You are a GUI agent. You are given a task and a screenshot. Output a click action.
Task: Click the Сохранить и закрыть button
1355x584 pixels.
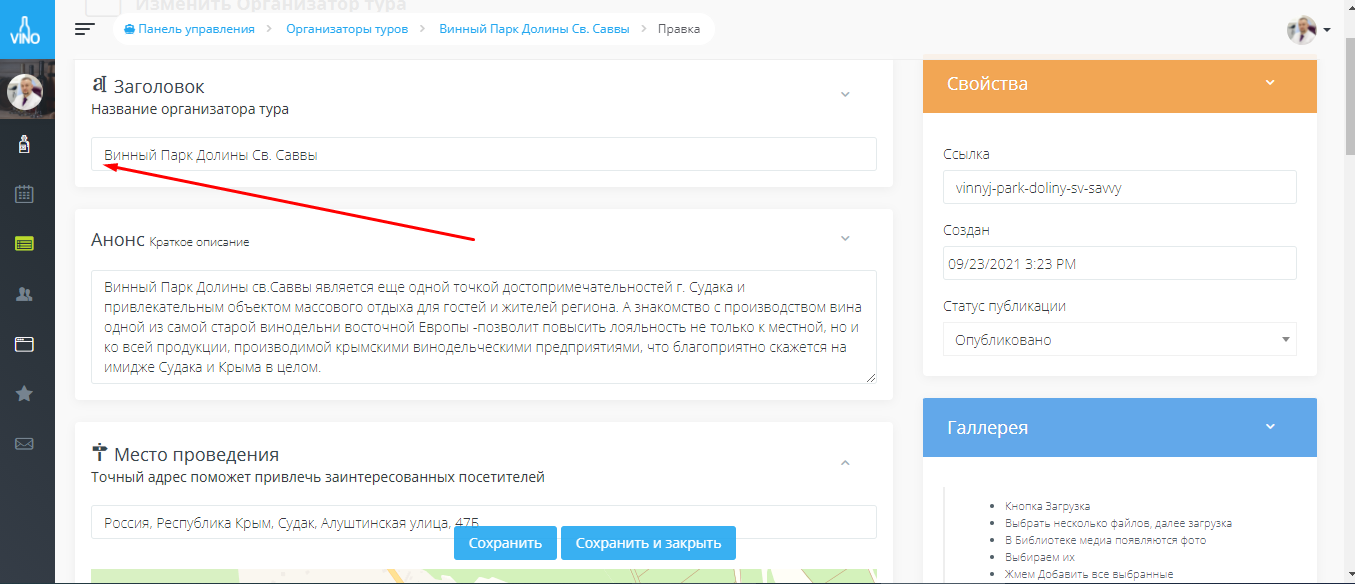pyautogui.click(x=648, y=543)
